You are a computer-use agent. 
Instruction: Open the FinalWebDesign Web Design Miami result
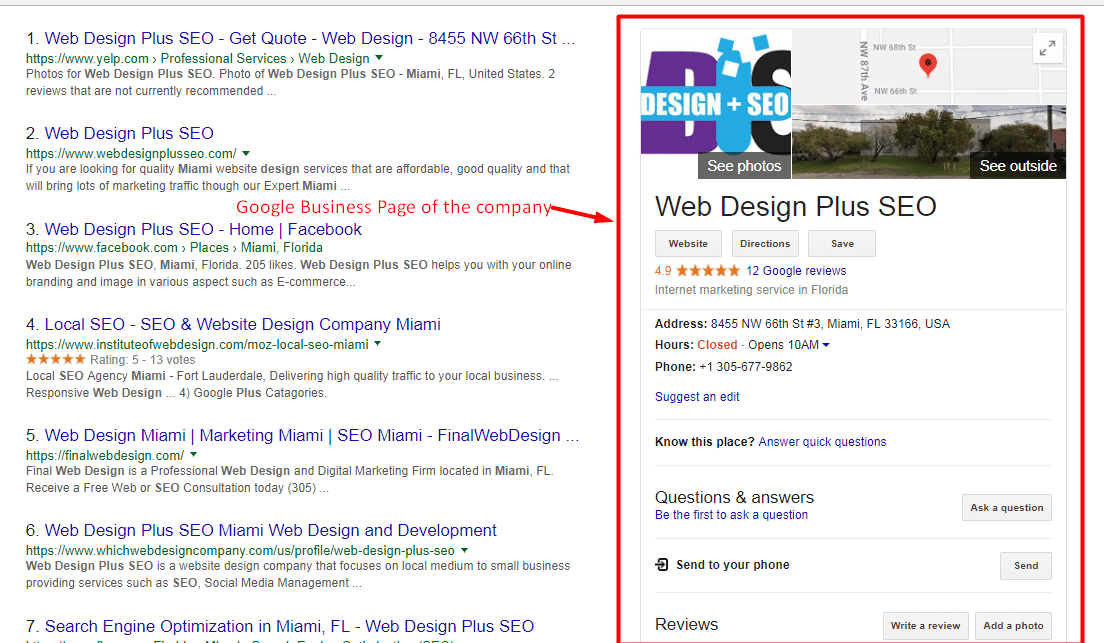pyautogui.click(x=311, y=435)
